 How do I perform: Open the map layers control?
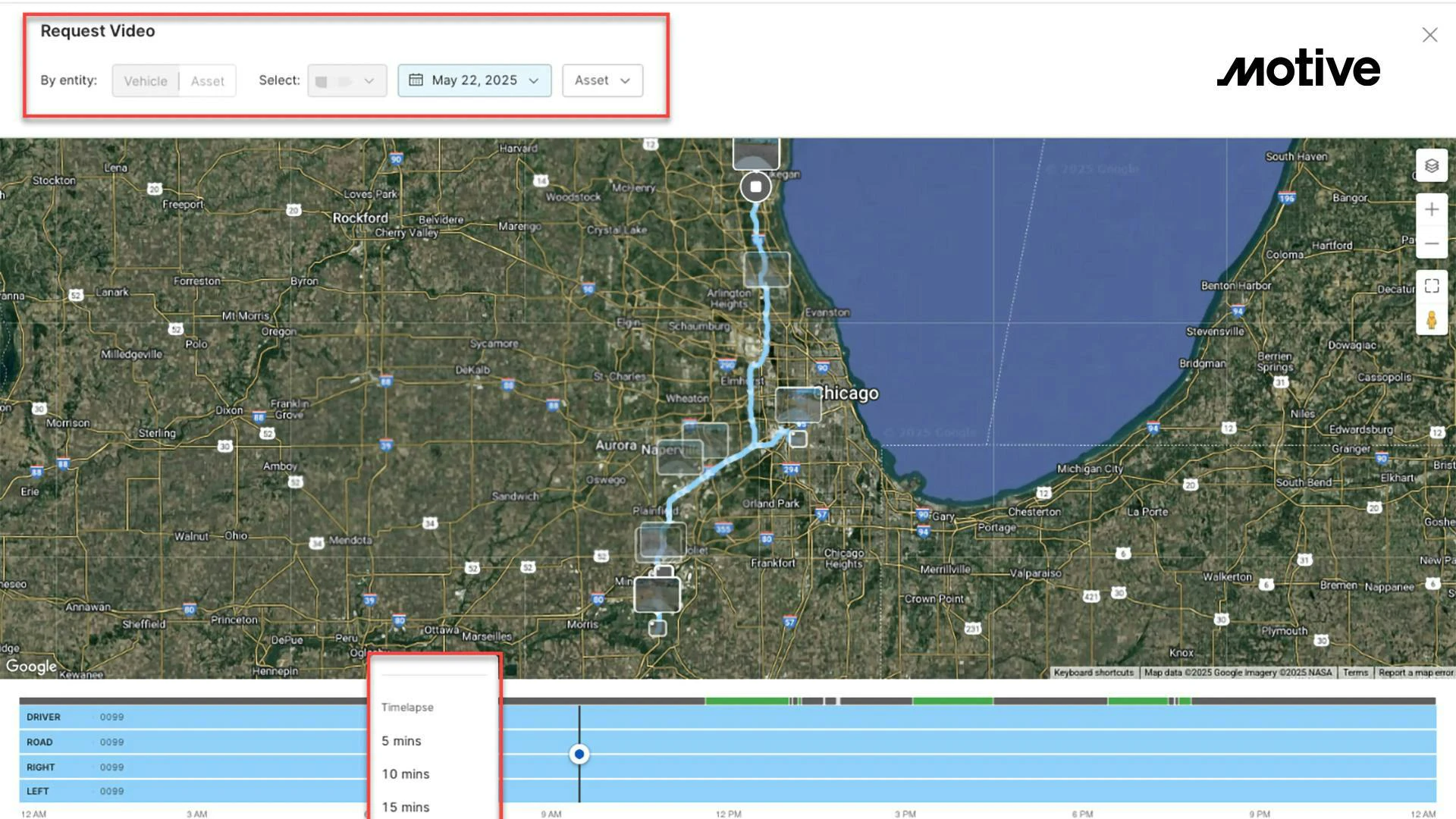(x=1431, y=165)
